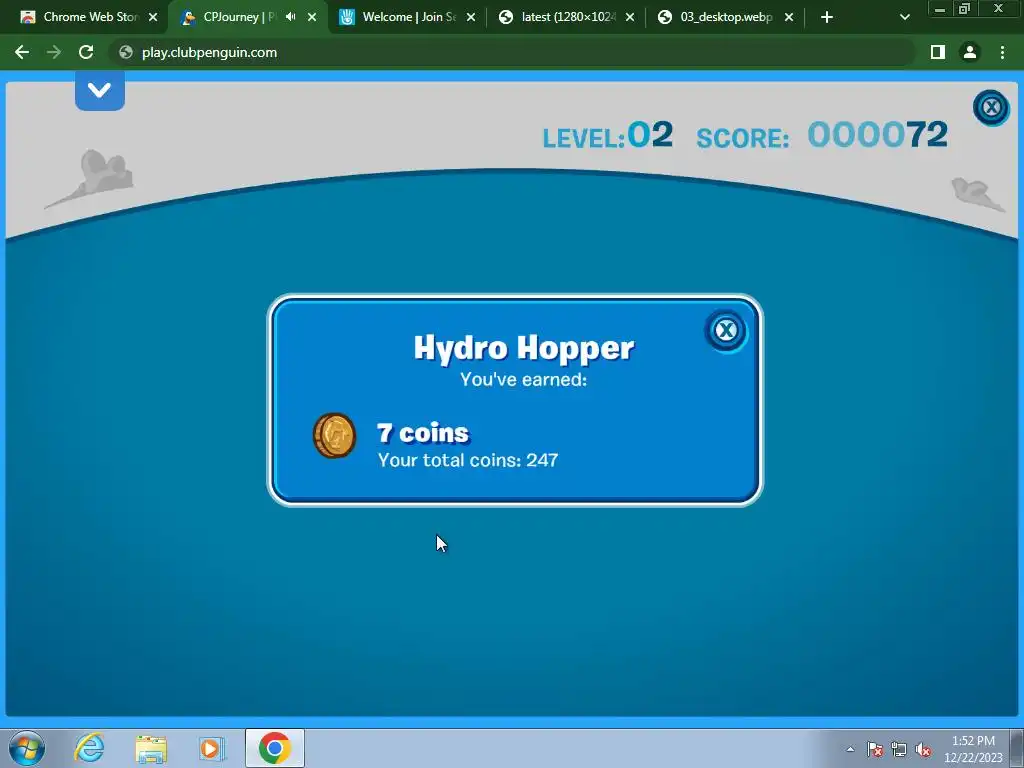Screen dimensions: 1024x768
Task: Reload the current page
Action: point(86,52)
